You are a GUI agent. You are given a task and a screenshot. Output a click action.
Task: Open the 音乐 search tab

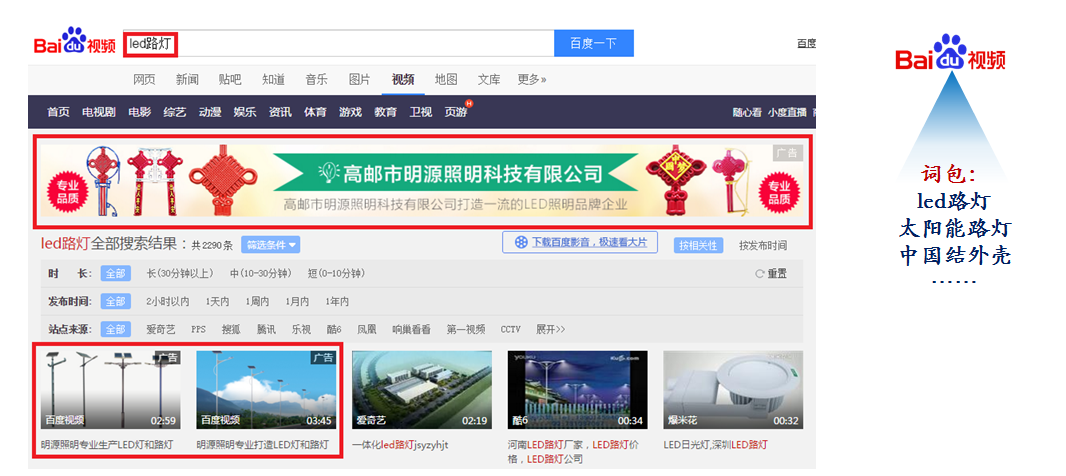(316, 80)
